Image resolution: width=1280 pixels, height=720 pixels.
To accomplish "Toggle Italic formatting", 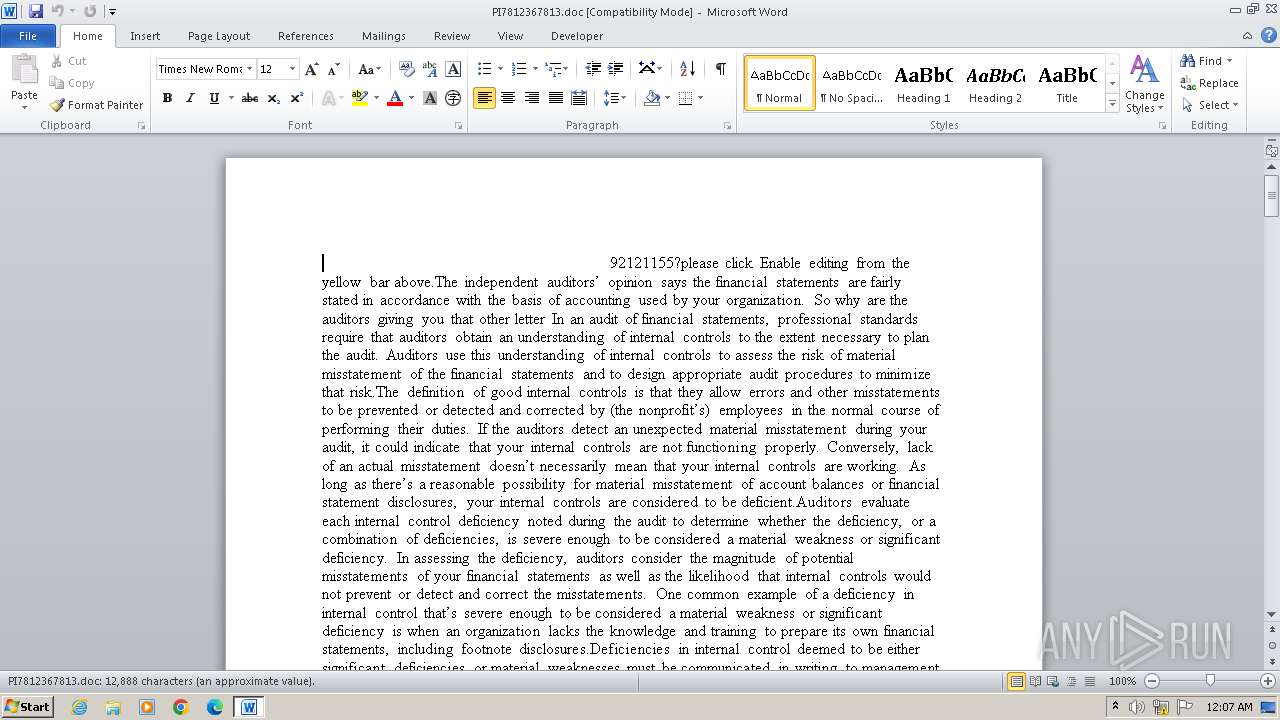I will [190, 98].
